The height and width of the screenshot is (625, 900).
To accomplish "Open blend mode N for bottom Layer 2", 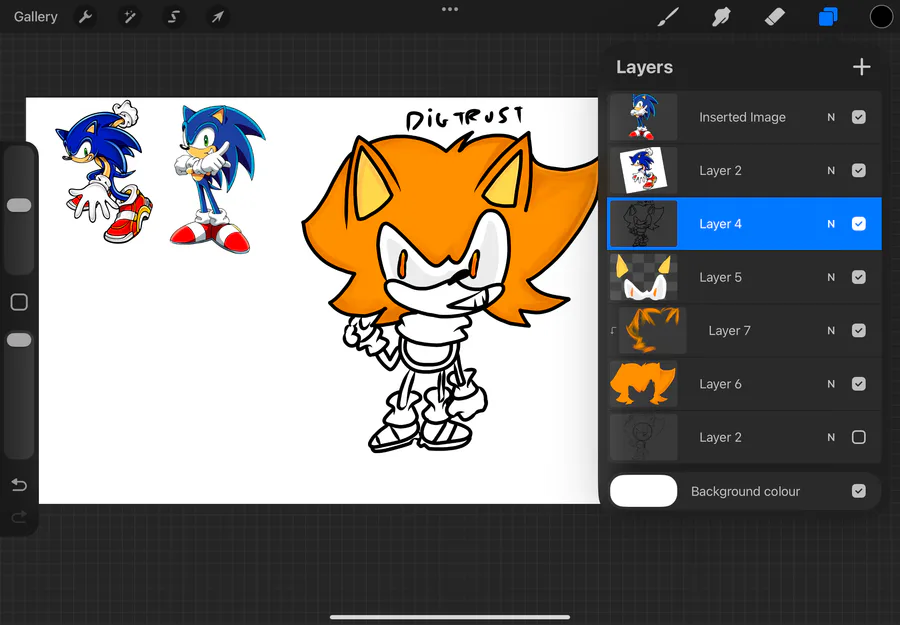I will 831,437.
